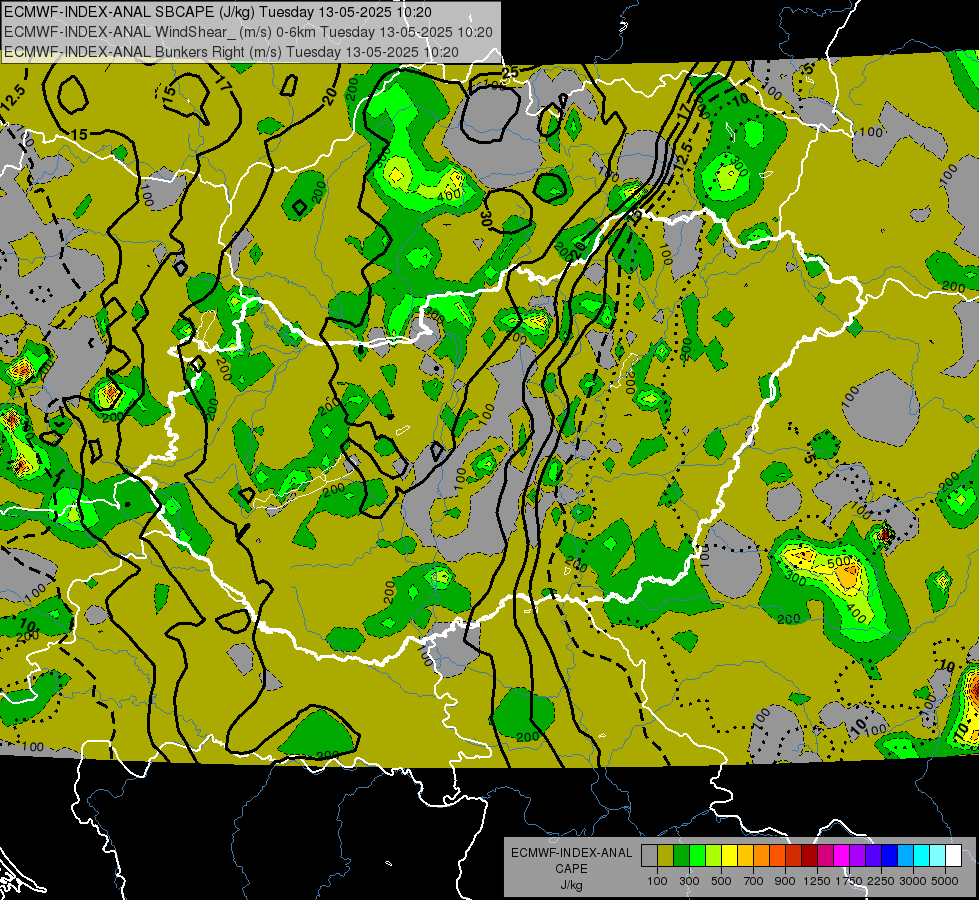Select the bright magenta legend swatch
979x900 pixels.
[x=842, y=855]
